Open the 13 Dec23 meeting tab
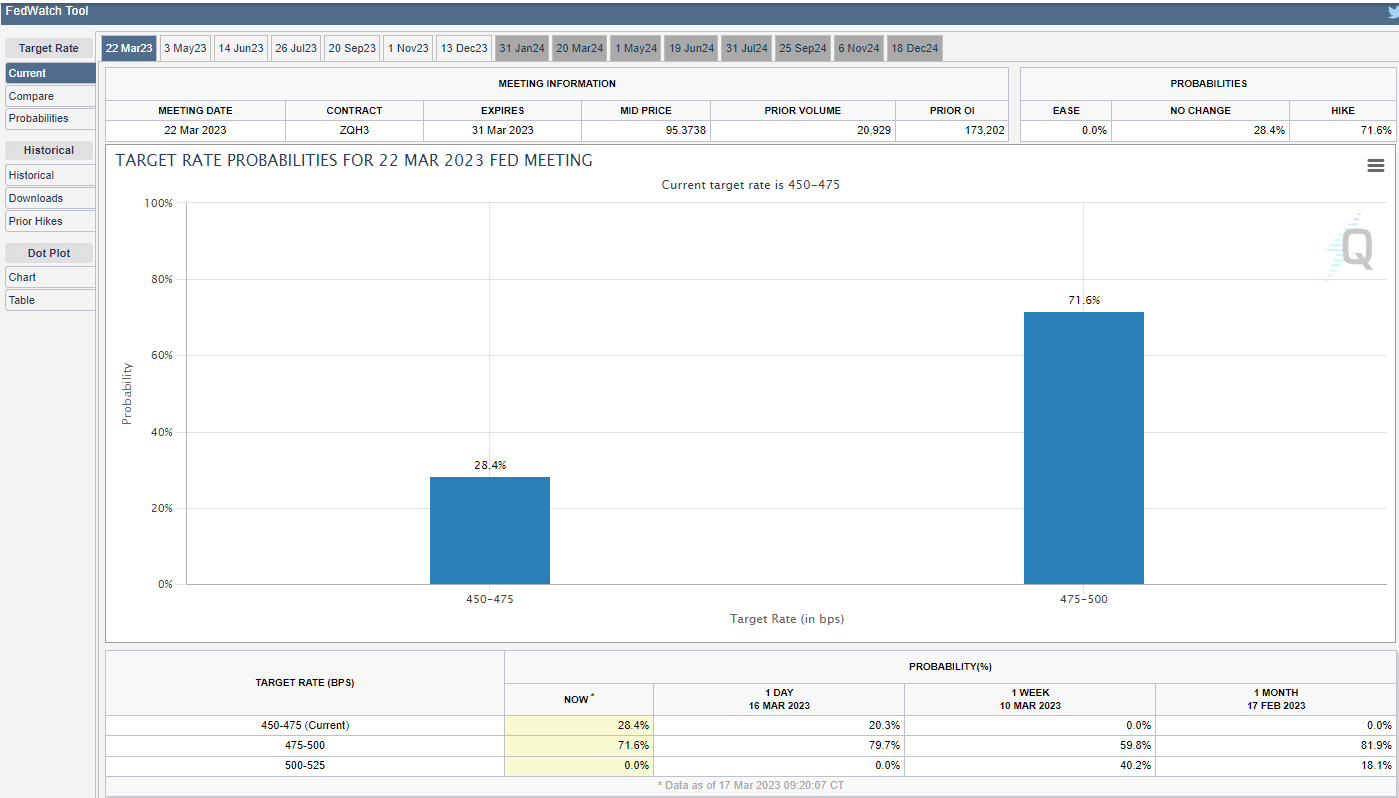This screenshot has width=1399, height=798. coord(463,47)
